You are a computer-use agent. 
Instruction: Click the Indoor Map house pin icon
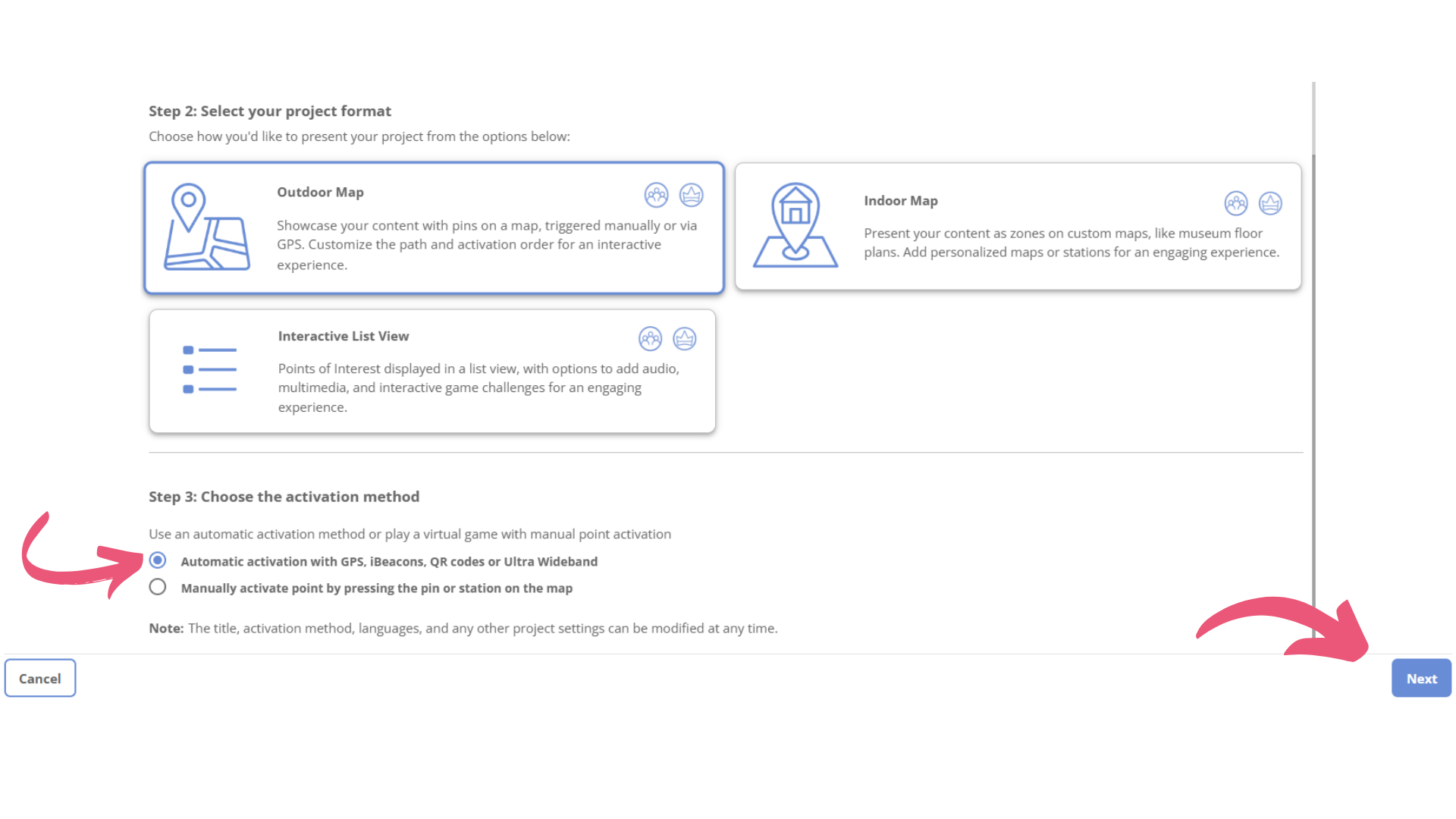point(795,225)
